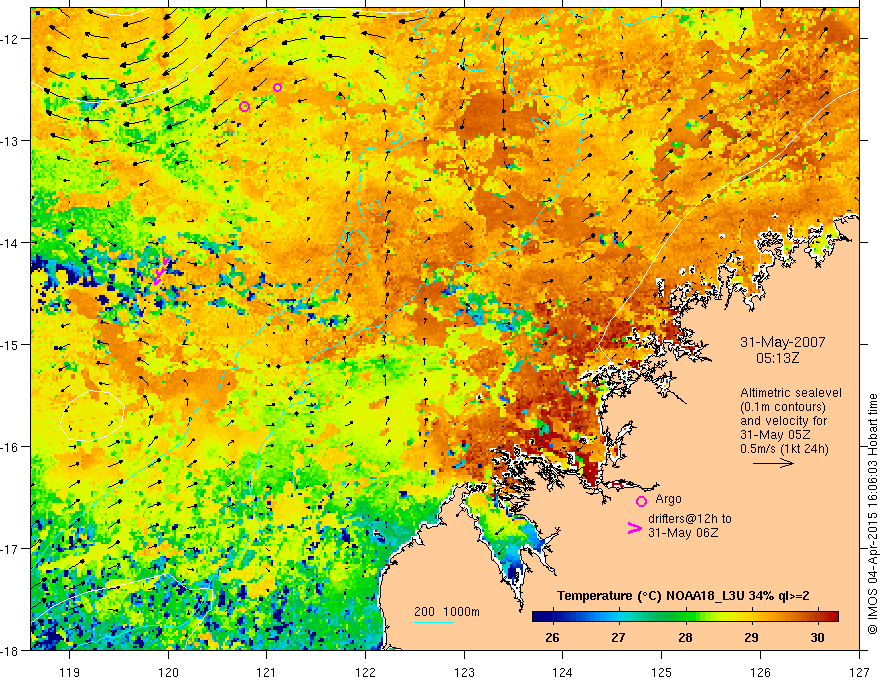
Task: Click the longitude axis label '127'
Action: [859, 672]
